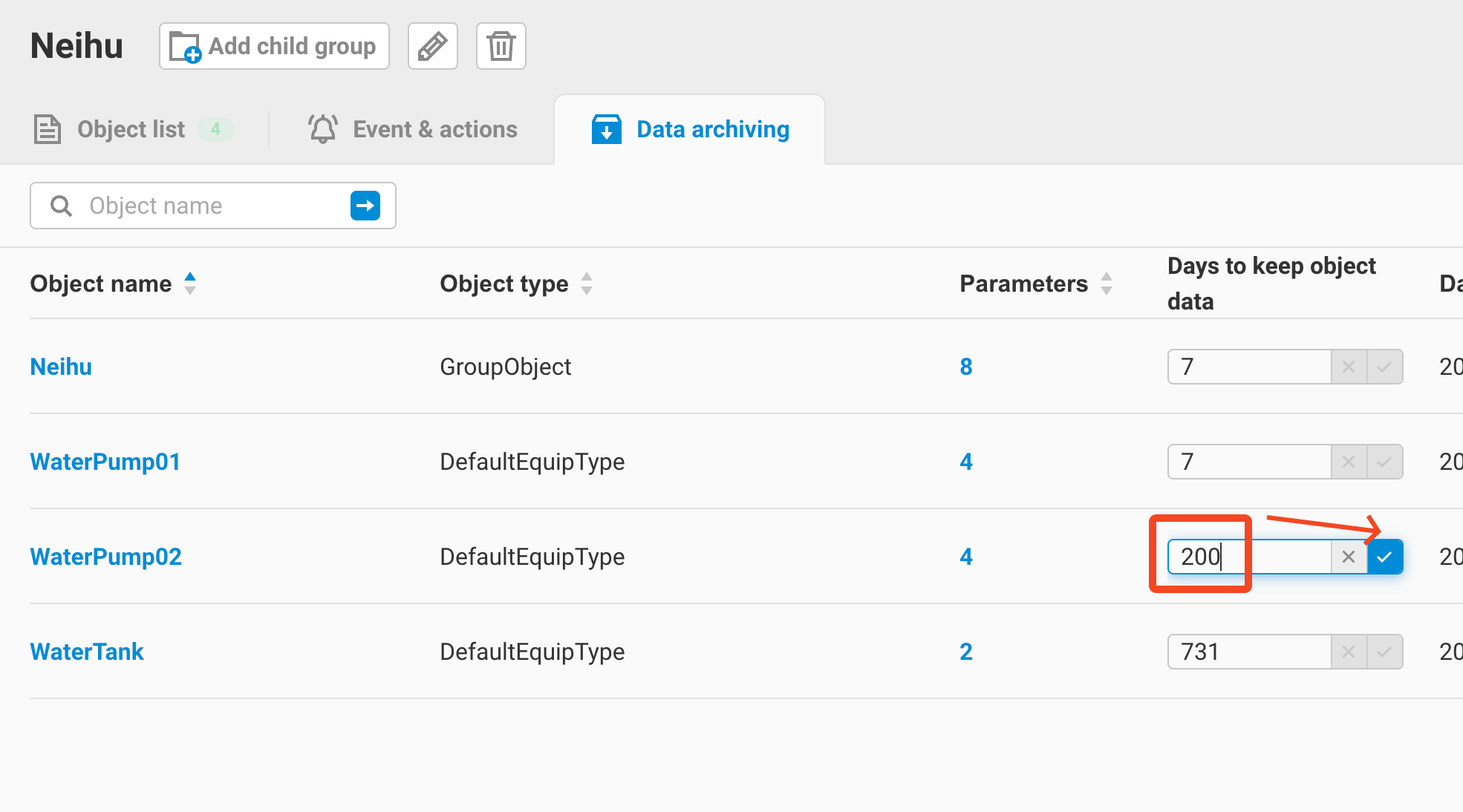Open the Neihu parameters count link 8
Screen dimensions: 1463x812
965,367
